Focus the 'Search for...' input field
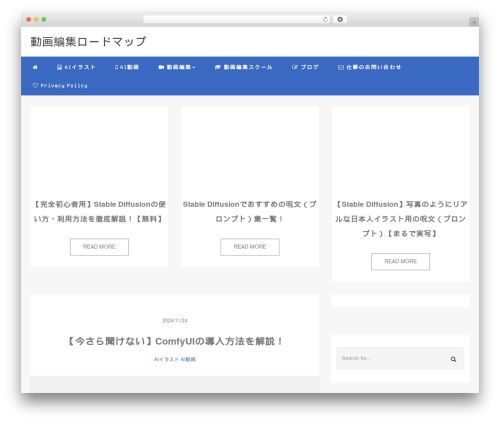500x423 pixels. point(400,359)
